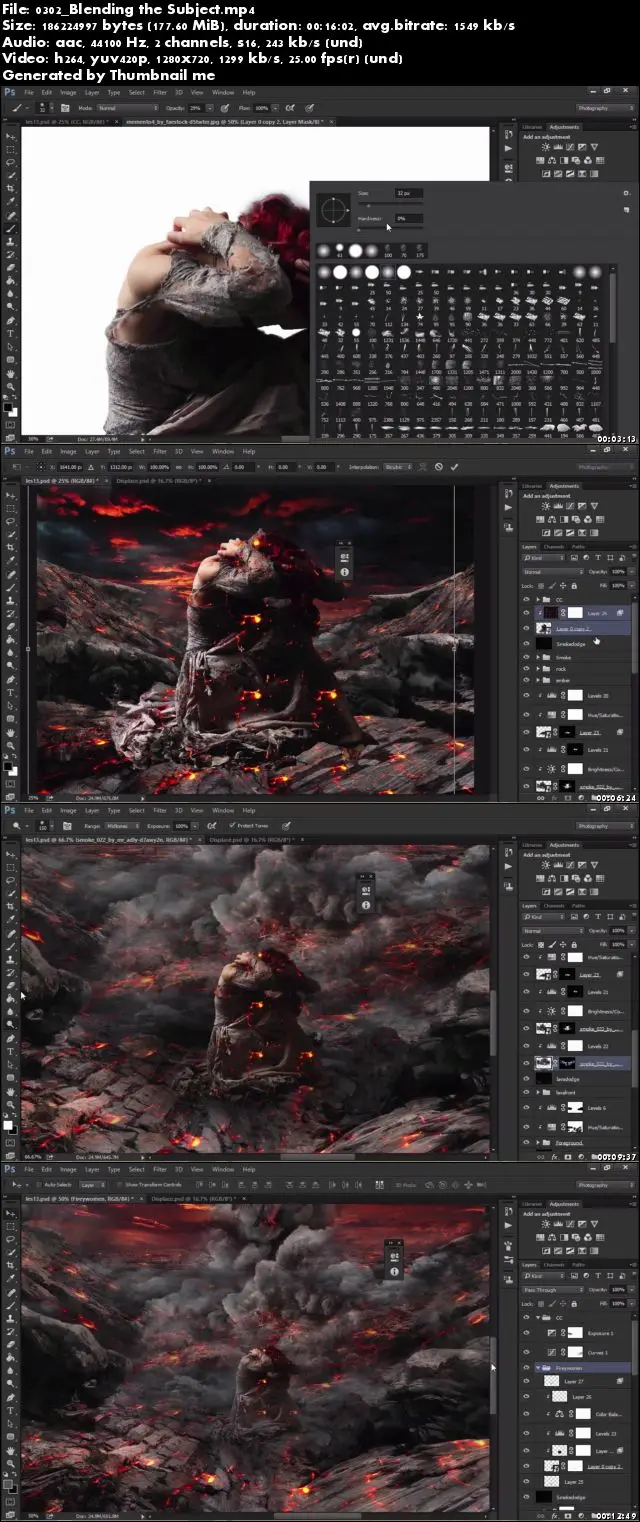This screenshot has height=1522, width=640.
Task: Add Brightness/Contrast adjustment in the 00:03:13 frame
Action: (546, 147)
